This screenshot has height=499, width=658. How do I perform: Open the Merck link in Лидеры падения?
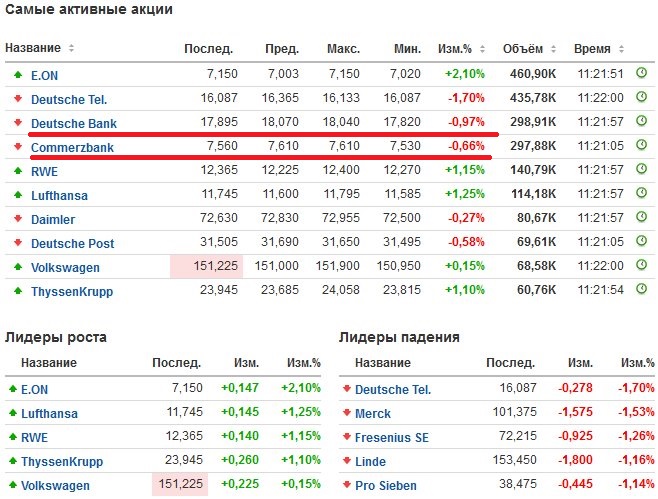pos(373,413)
